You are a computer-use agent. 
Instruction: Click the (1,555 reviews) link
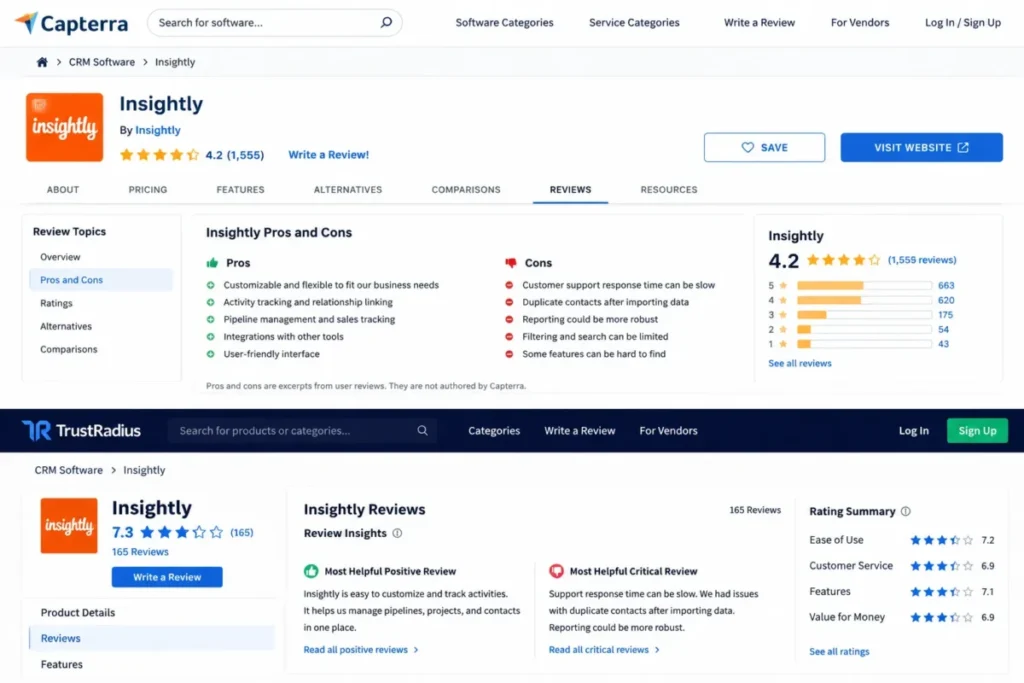(x=921, y=260)
